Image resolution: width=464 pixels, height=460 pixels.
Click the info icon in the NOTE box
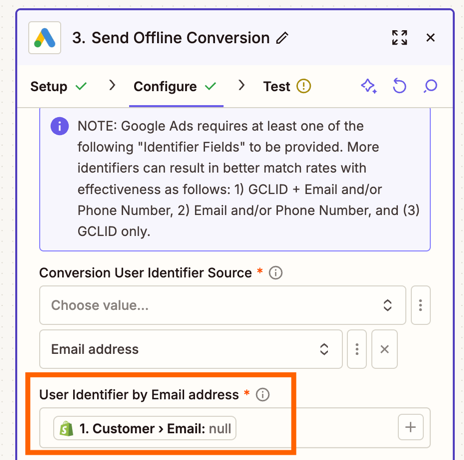click(x=60, y=126)
